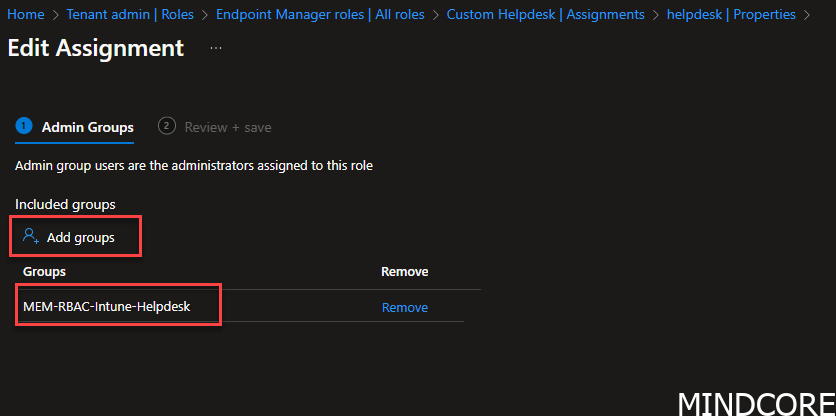Navigate to the Home breadcrumb
836x416 pixels.
(26, 14)
